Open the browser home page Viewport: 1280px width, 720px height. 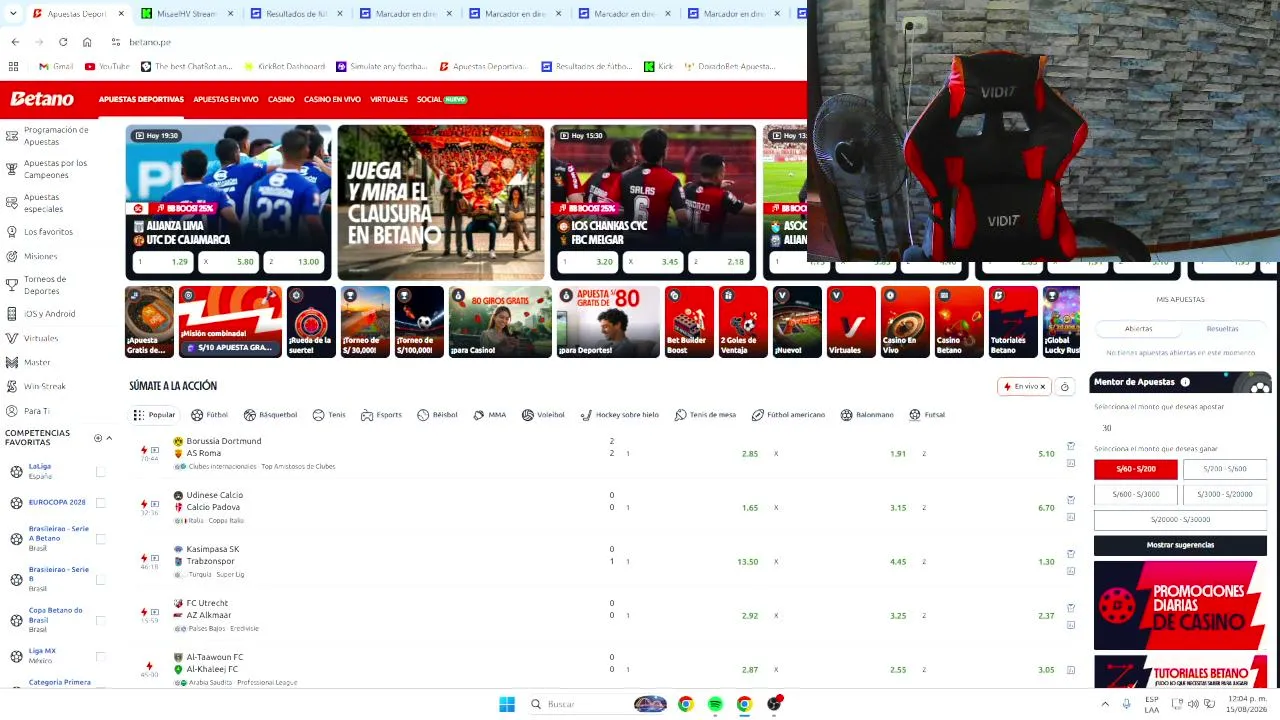87,42
